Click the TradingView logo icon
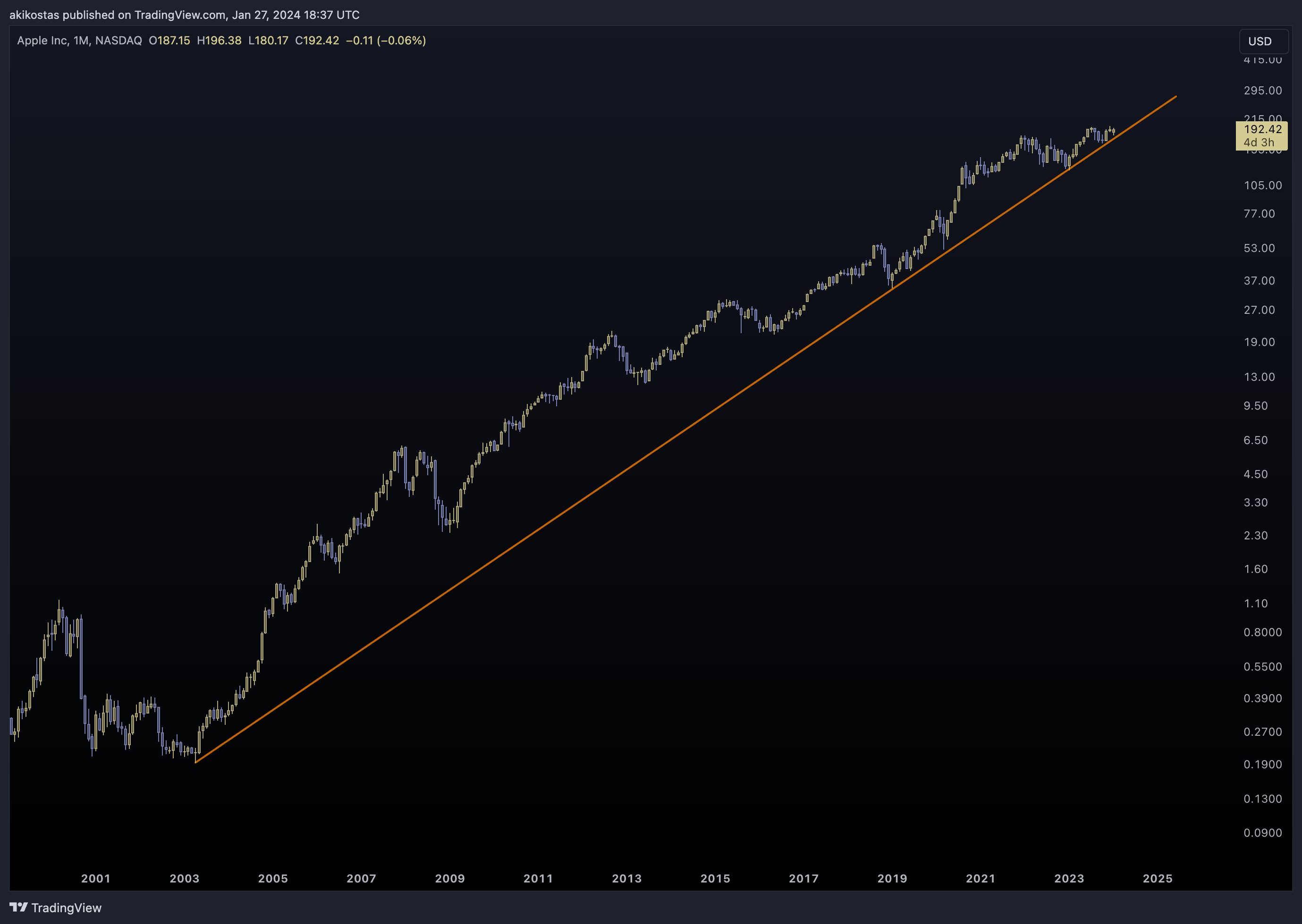Viewport: 1302px width, 924px height. coord(18,907)
